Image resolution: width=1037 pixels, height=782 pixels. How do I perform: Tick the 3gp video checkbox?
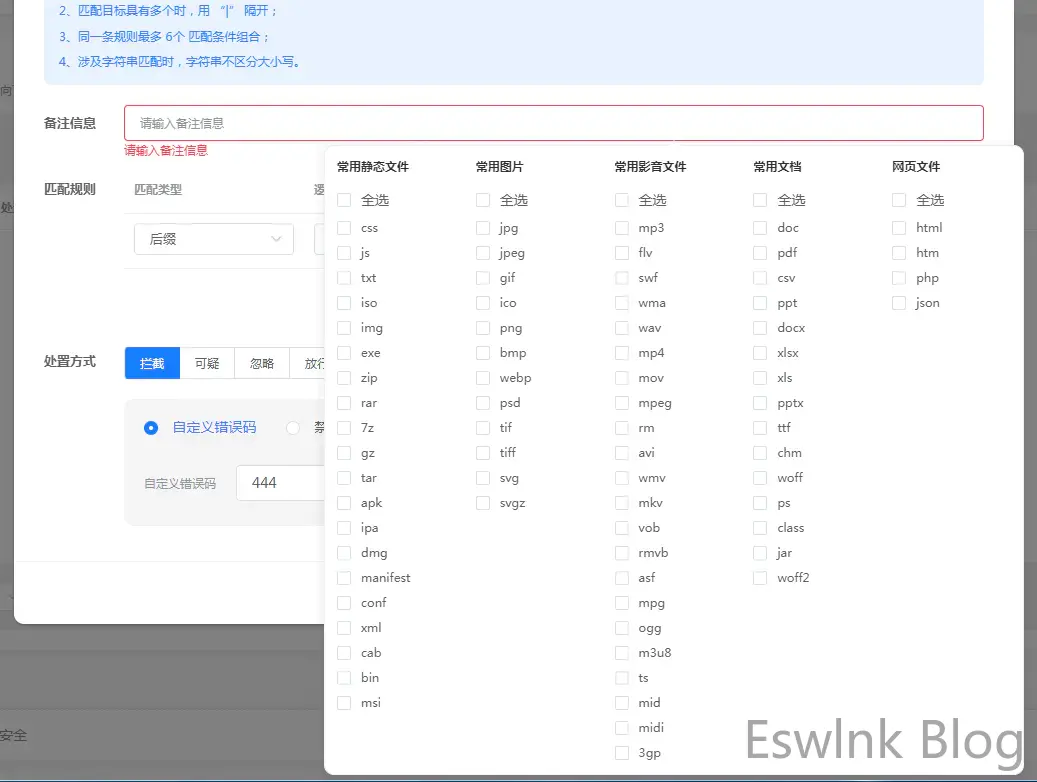(x=622, y=753)
